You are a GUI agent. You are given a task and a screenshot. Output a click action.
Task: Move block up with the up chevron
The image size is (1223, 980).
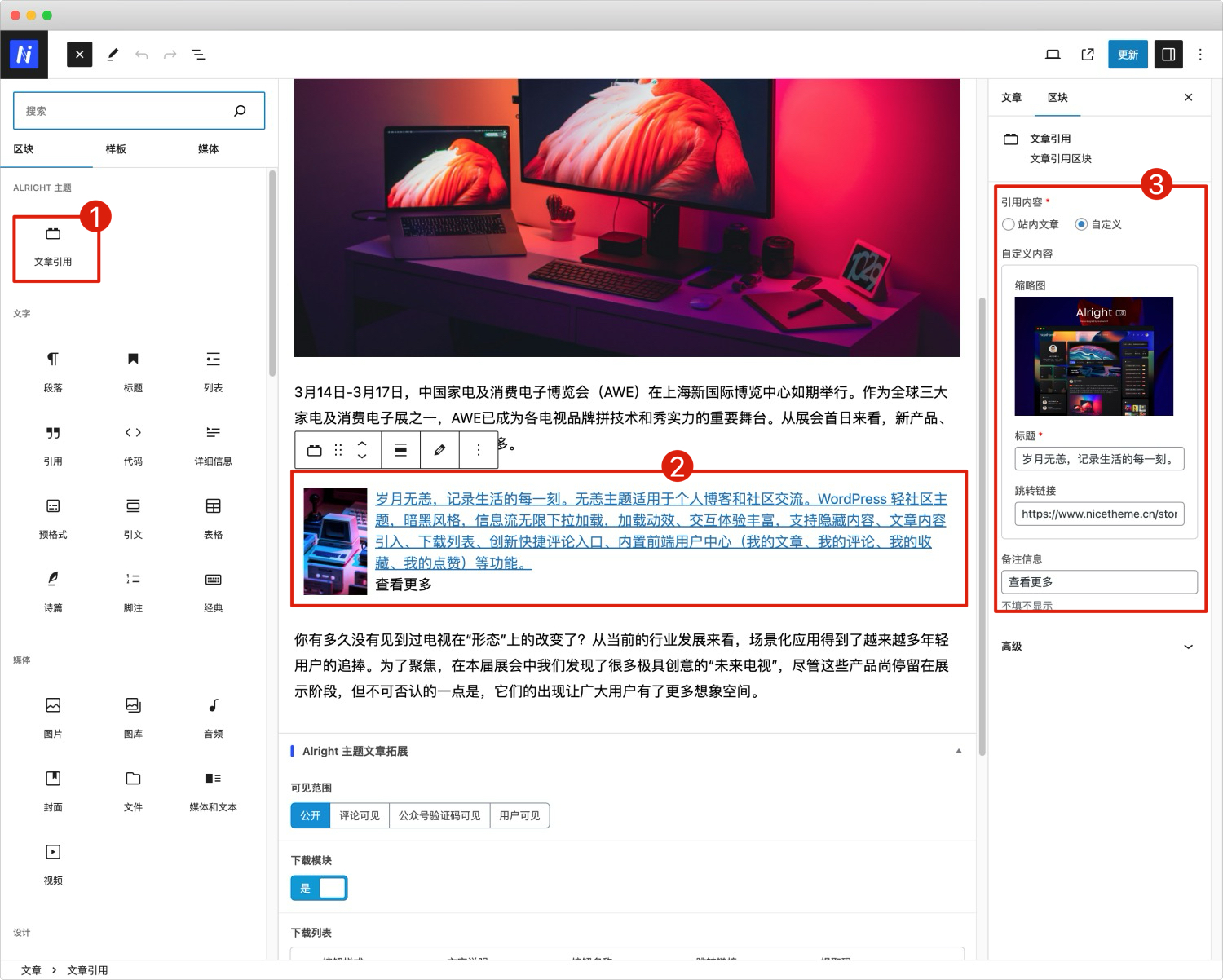tap(362, 444)
